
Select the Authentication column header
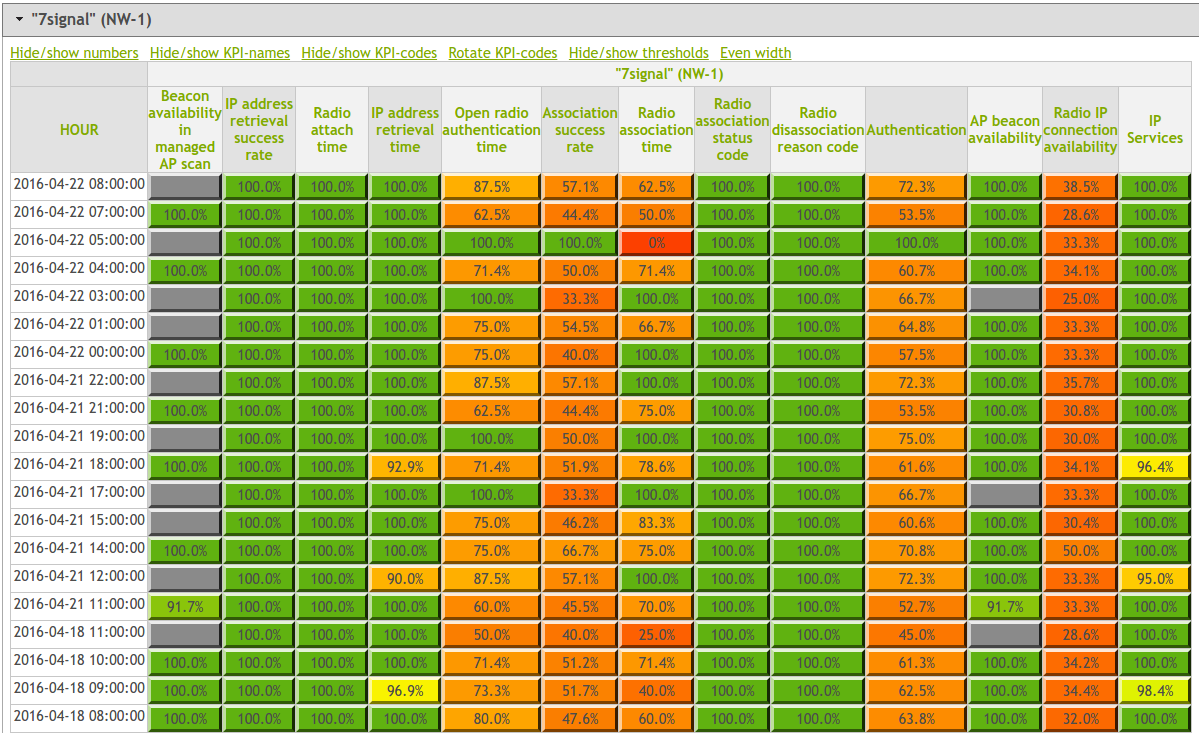[916, 130]
